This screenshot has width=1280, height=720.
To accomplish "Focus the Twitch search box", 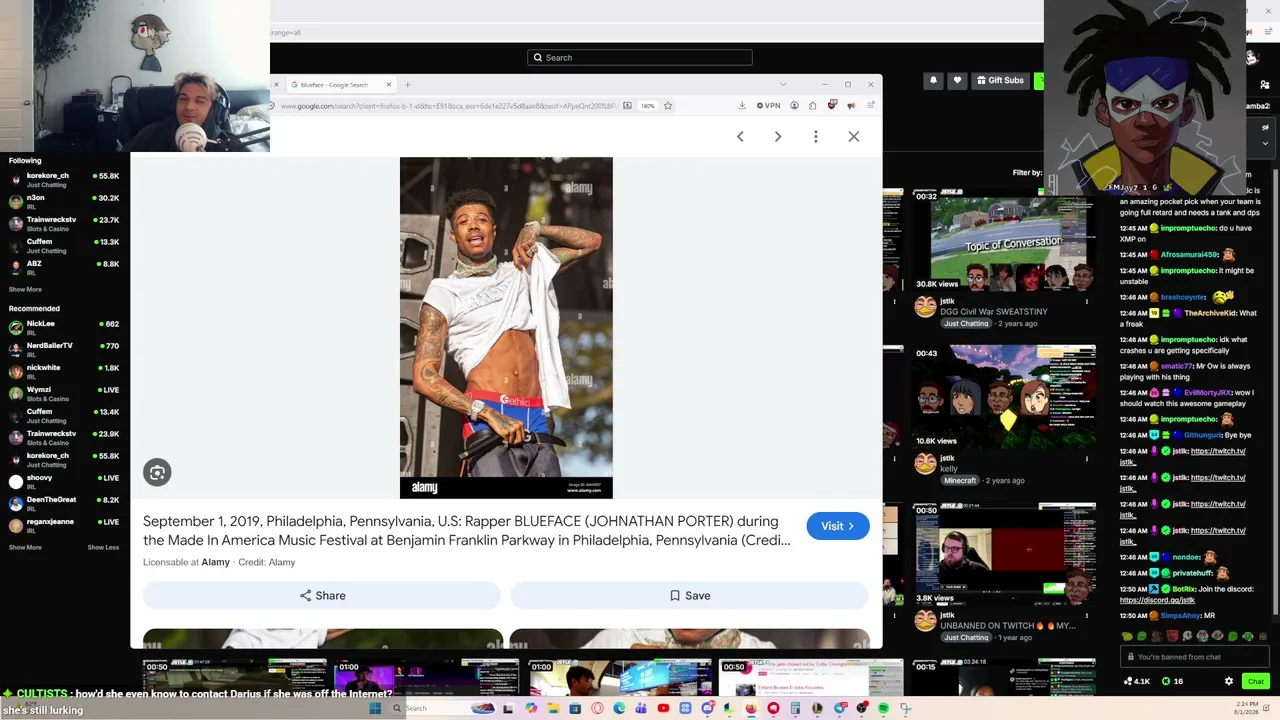I will (640, 57).
